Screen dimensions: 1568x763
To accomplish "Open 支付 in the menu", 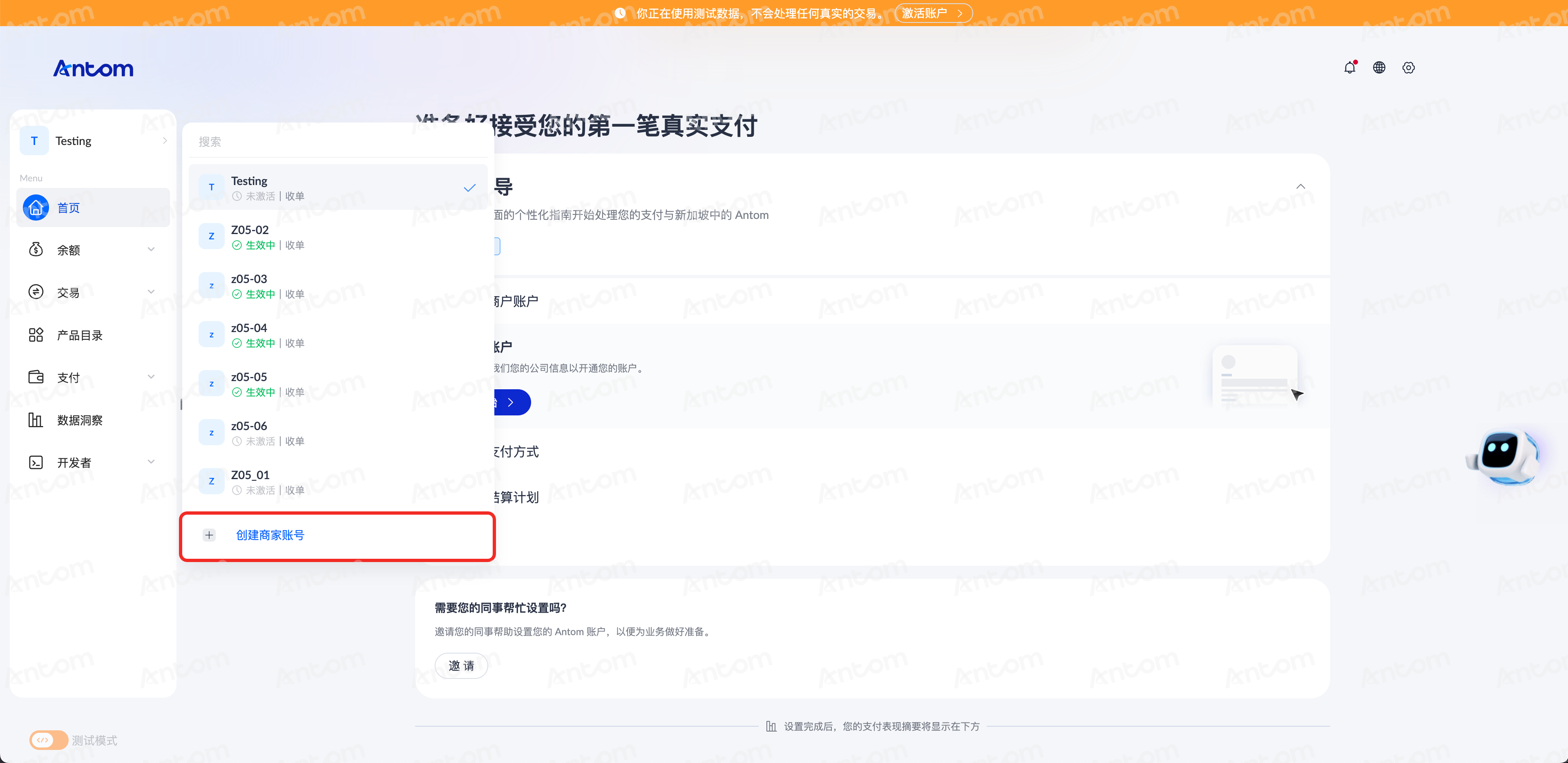I will click(93, 377).
